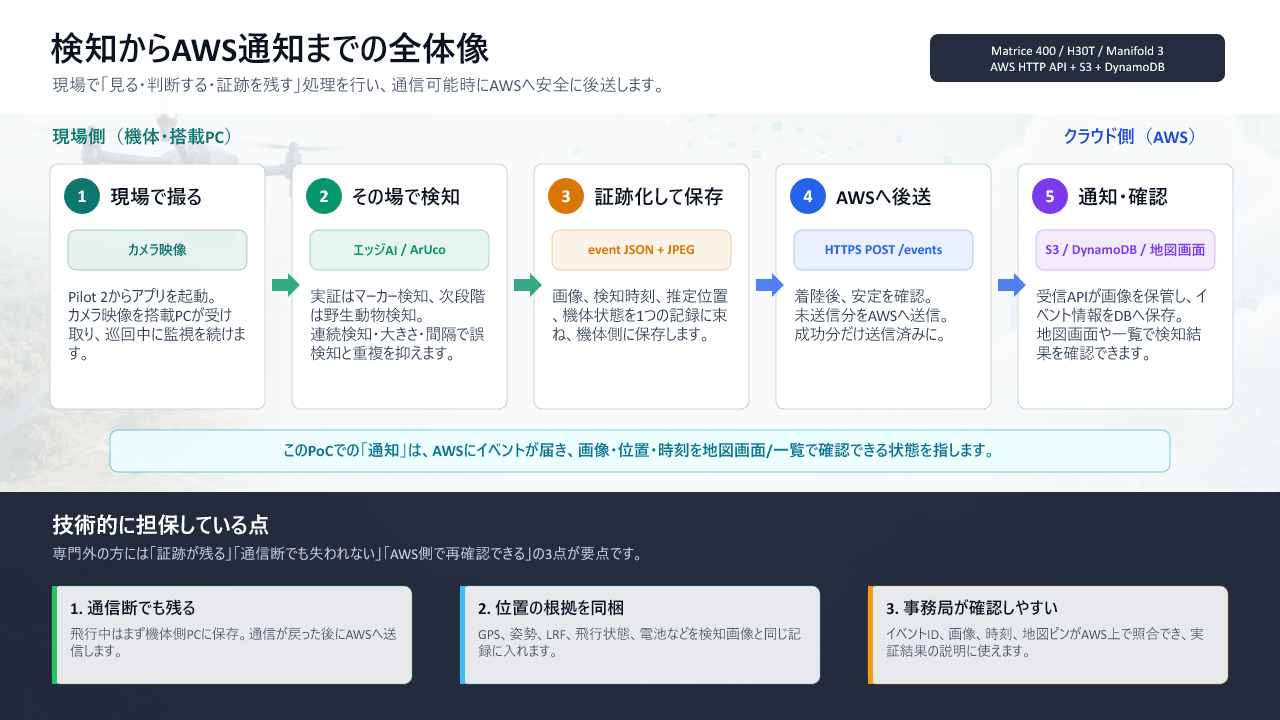Click the description beginning 着陸後、安定を確認
Image resolution: width=1280 pixels, height=720 pixels.
point(872,315)
